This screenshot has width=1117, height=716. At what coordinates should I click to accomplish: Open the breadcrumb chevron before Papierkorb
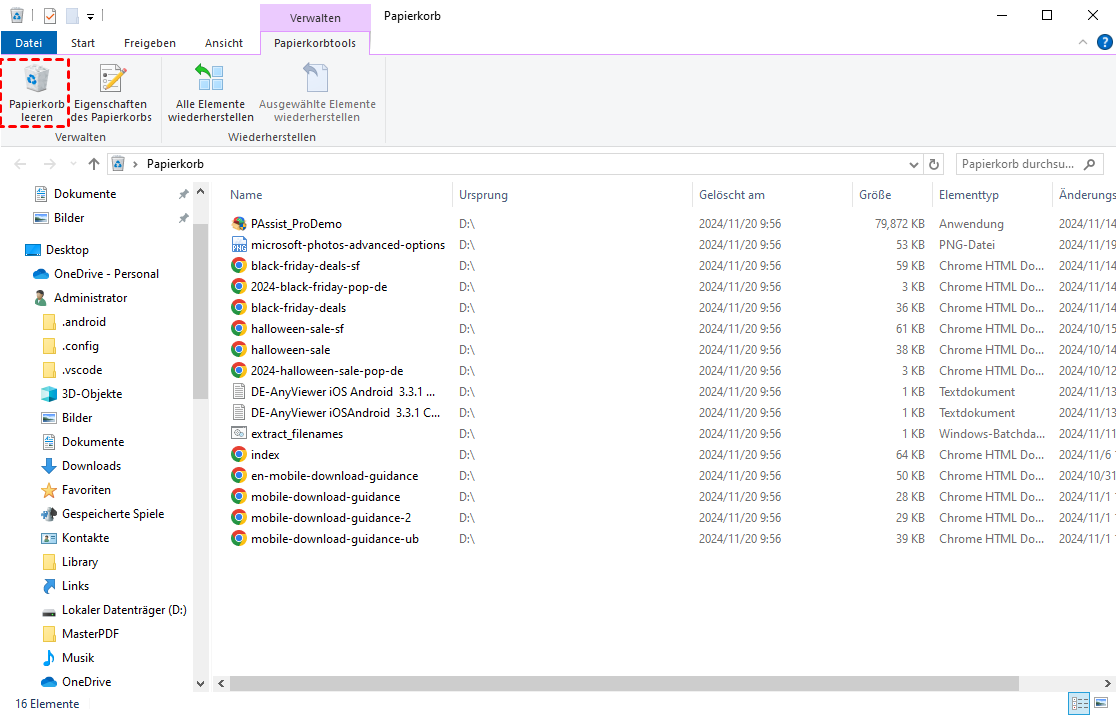(x=135, y=165)
